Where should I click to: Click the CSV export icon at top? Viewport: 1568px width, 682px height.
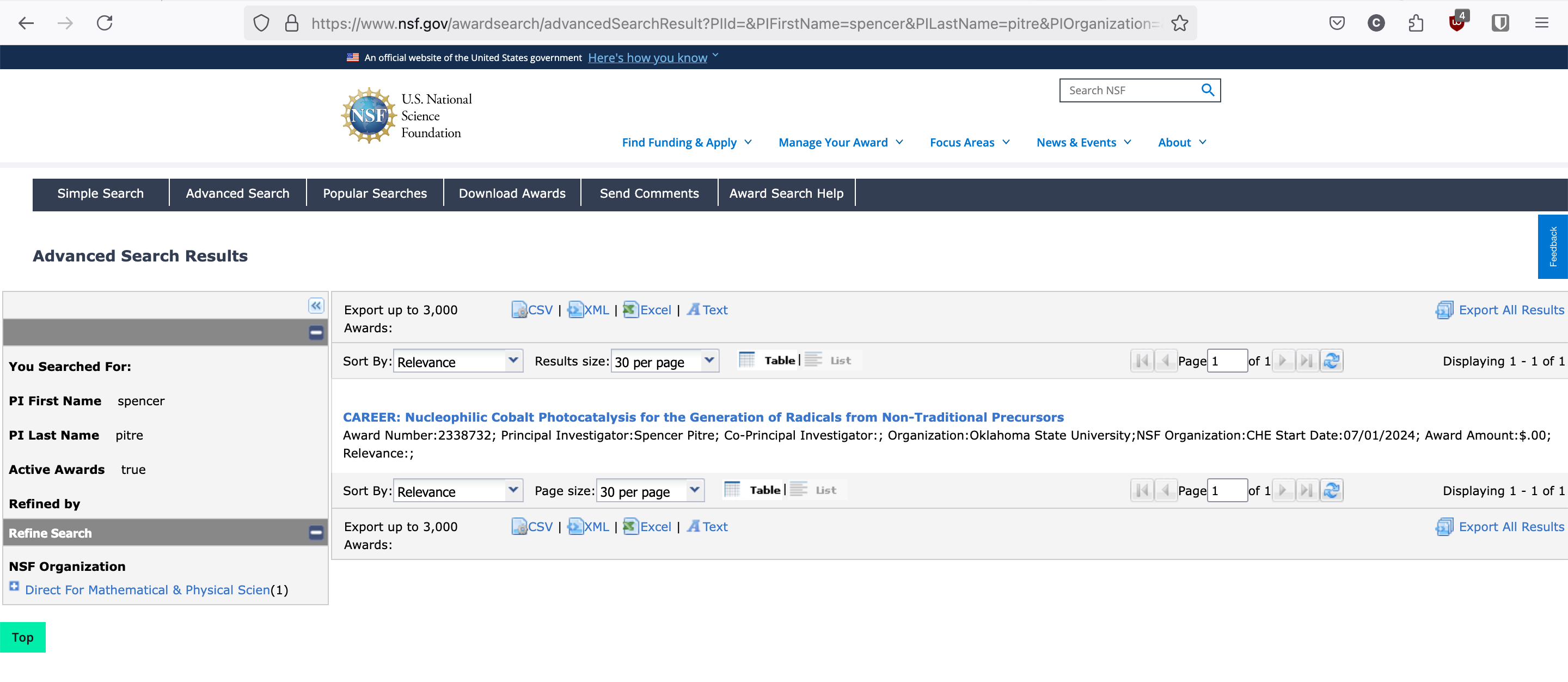tap(519, 310)
